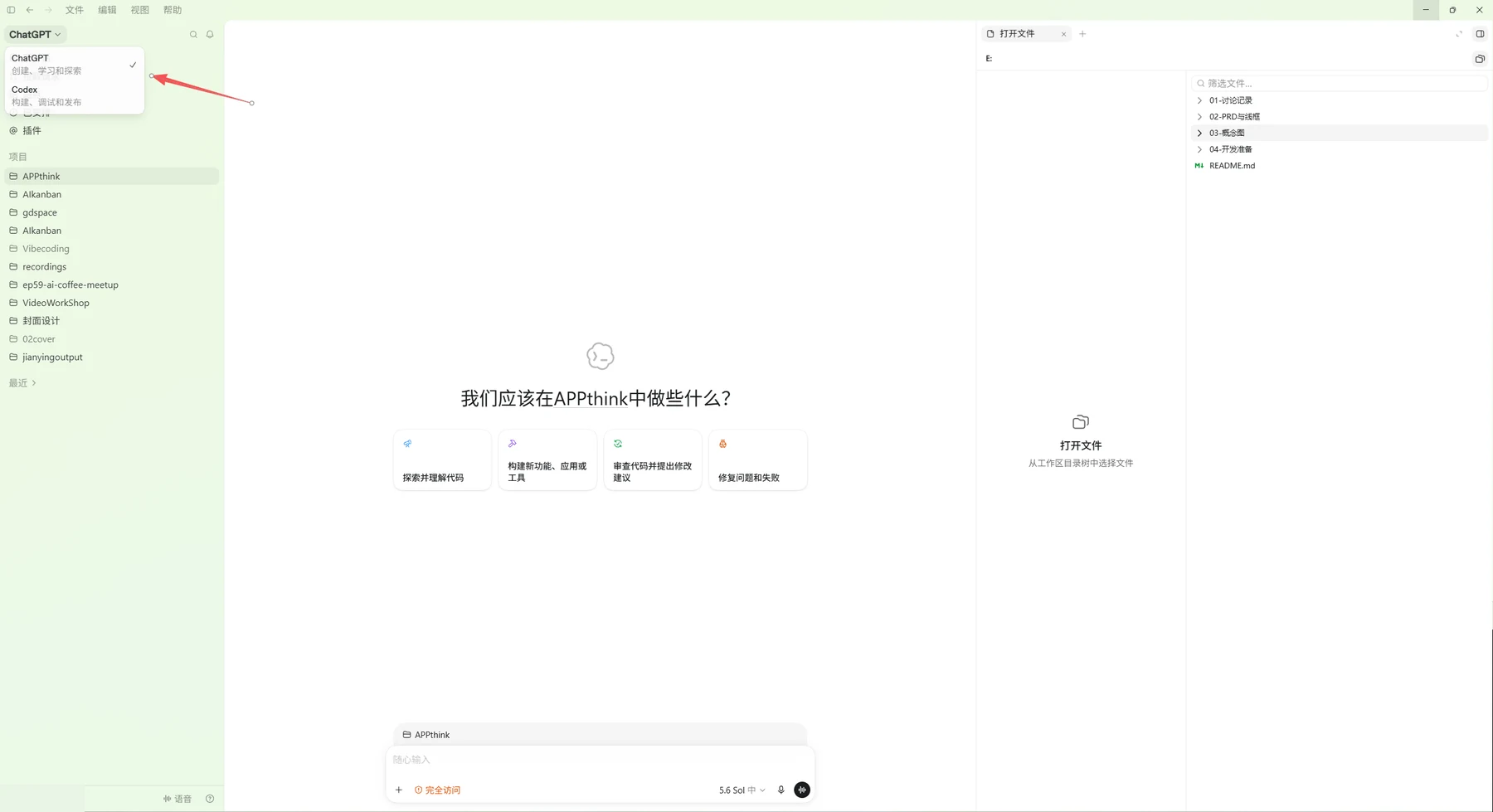Open the 编辑 menu

tap(107, 10)
